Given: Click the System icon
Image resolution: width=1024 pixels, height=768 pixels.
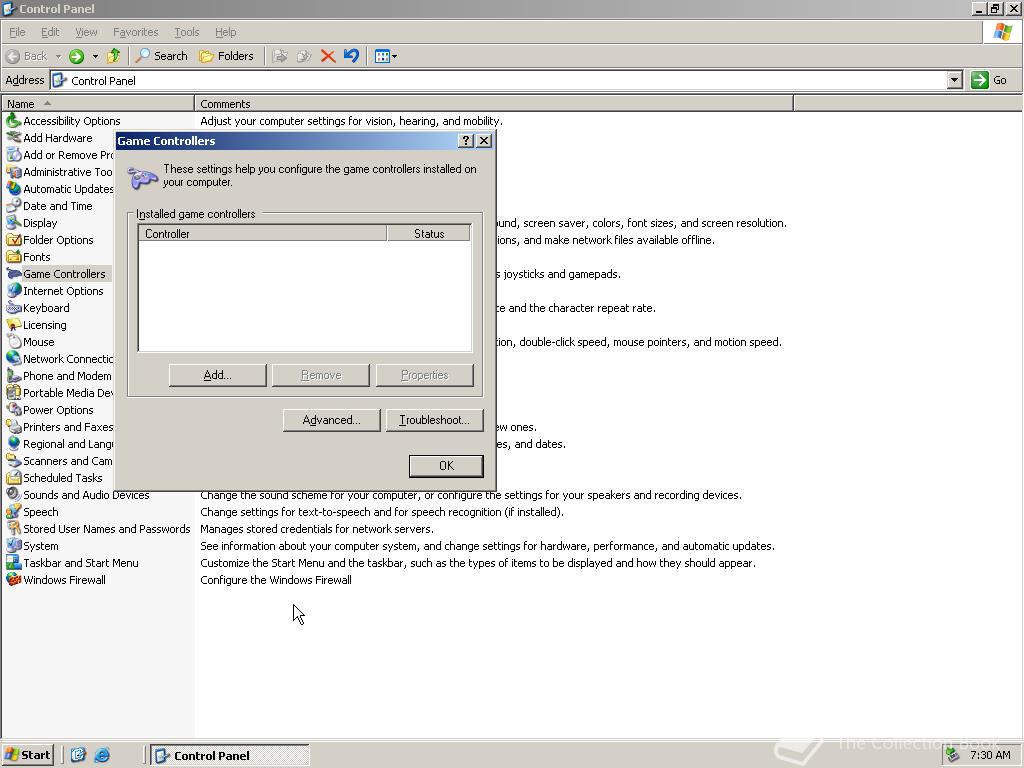Looking at the screenshot, I should (13, 545).
